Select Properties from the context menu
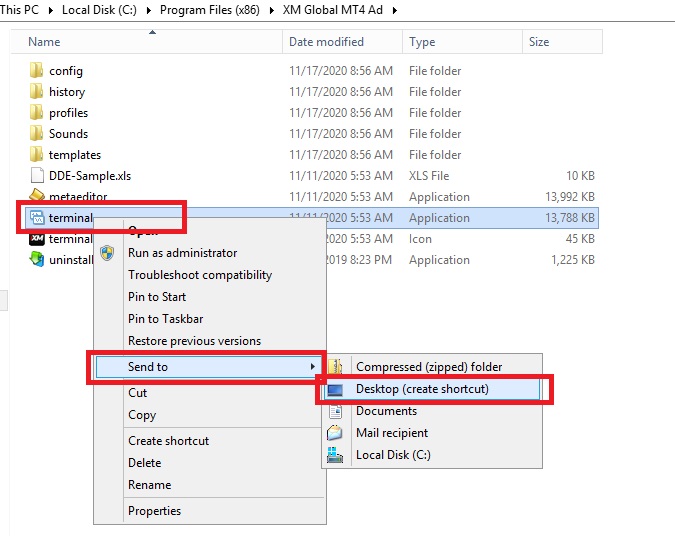The width and height of the screenshot is (675, 536). pyautogui.click(x=154, y=511)
